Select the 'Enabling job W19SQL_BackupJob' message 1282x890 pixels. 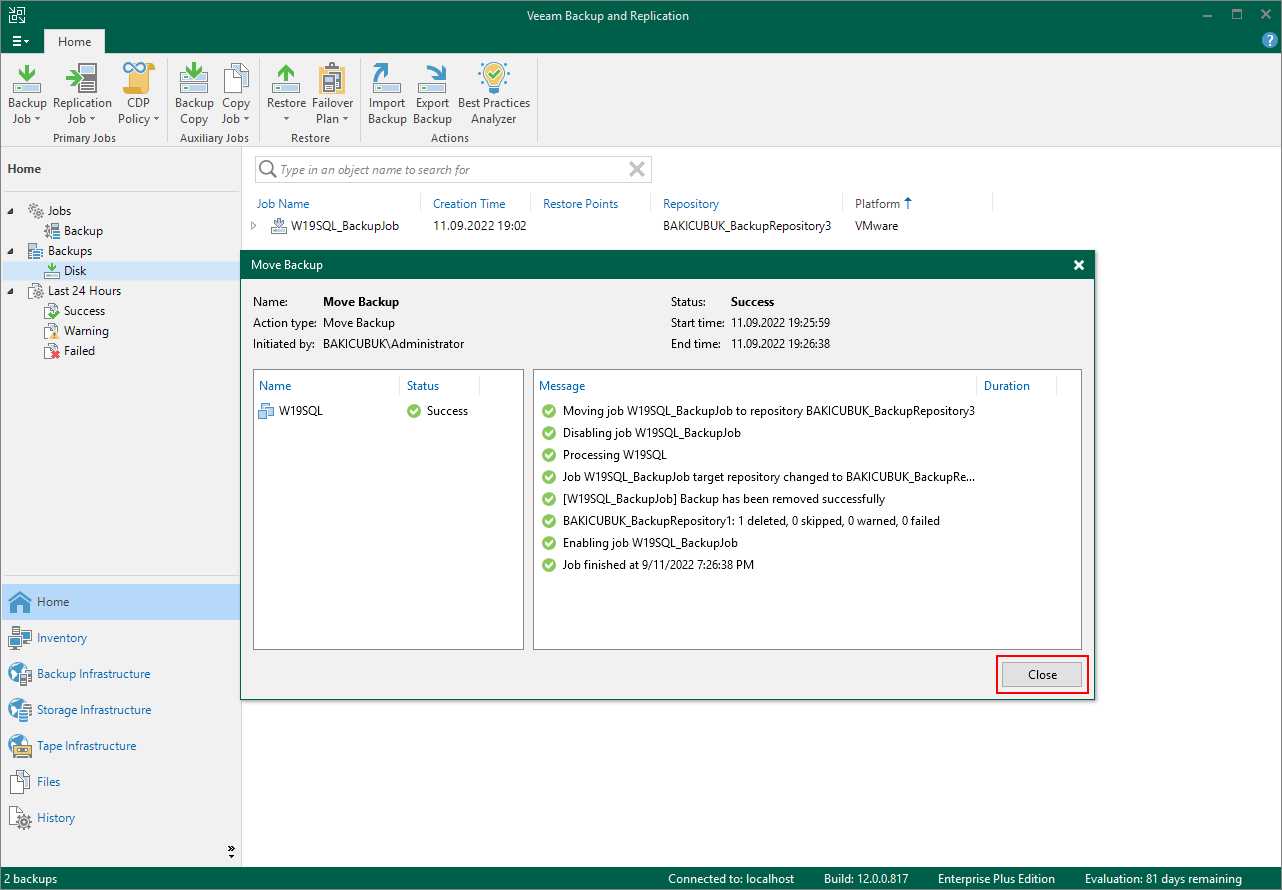pyautogui.click(x=650, y=543)
